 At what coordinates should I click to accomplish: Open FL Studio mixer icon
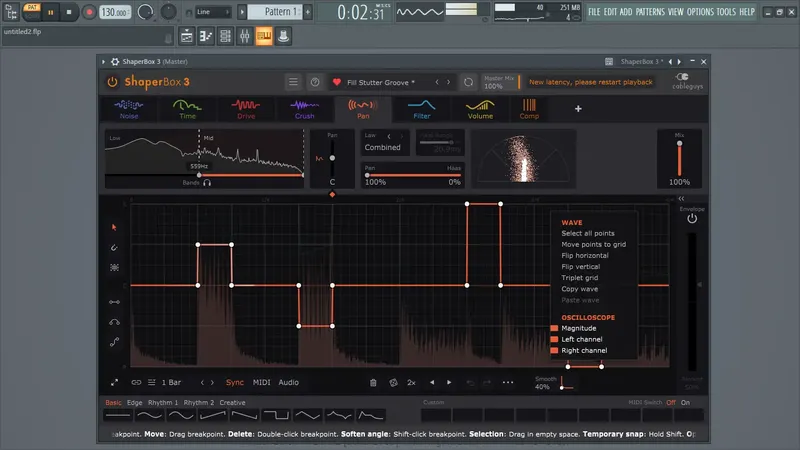click(245, 36)
